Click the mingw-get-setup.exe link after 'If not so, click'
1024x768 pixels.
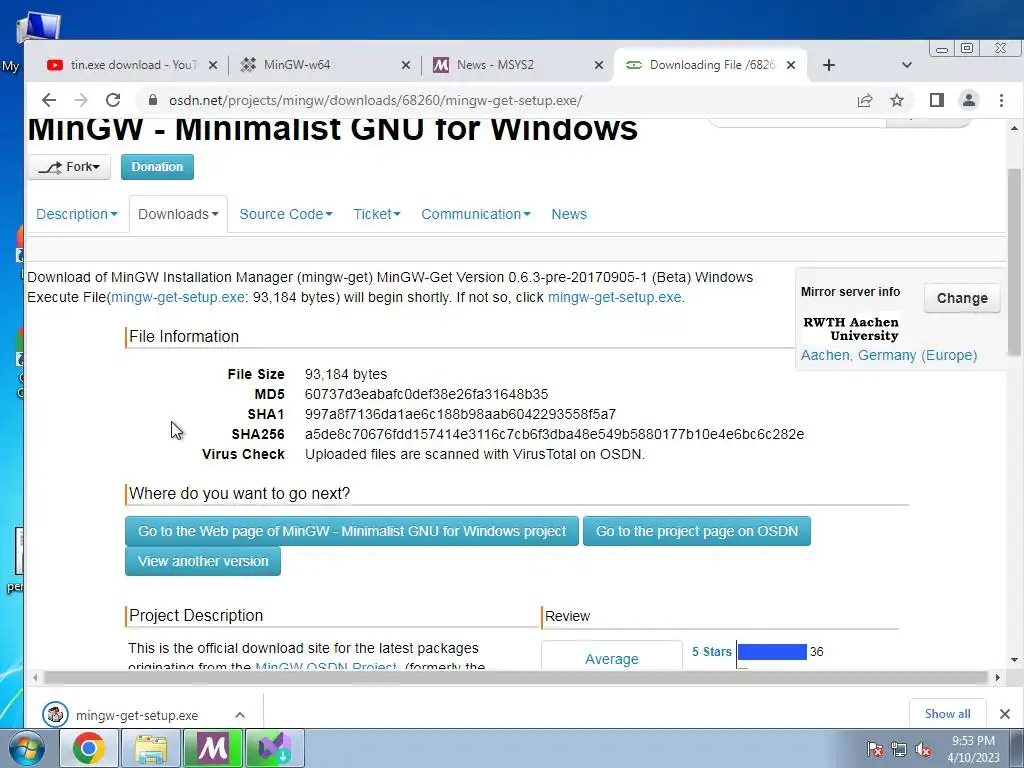point(615,297)
